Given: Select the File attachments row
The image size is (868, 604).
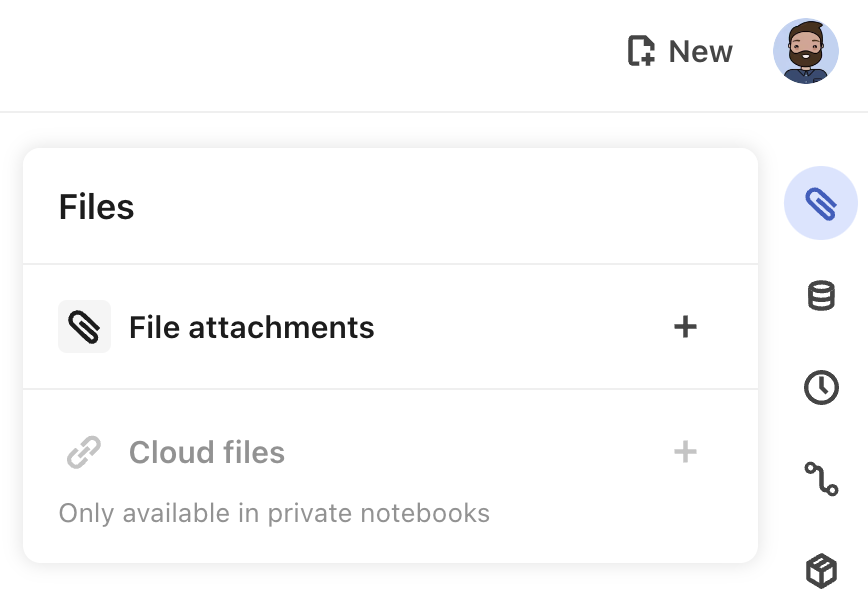Looking at the screenshot, I should (250, 327).
